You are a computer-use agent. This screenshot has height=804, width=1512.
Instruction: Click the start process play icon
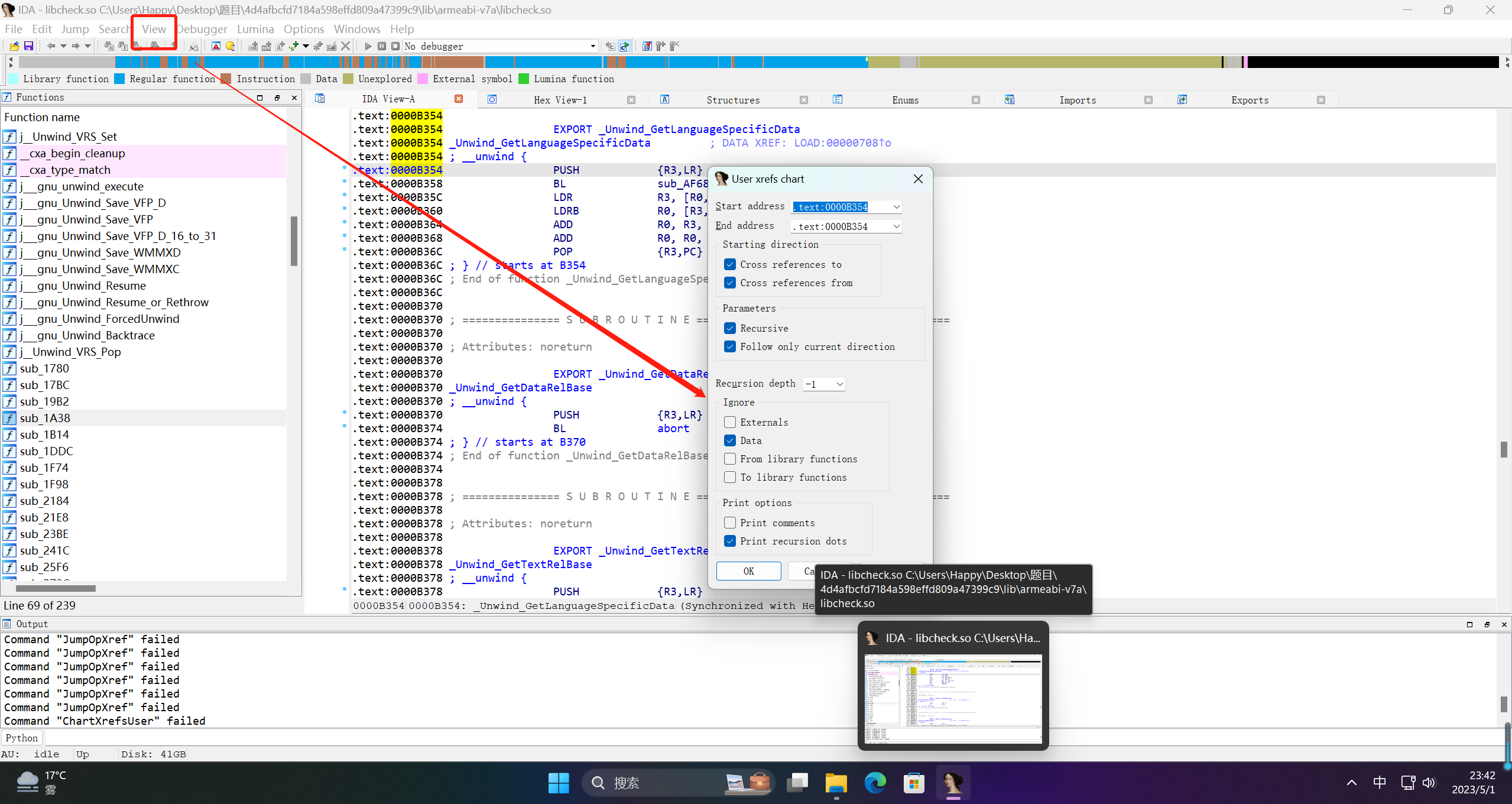[x=368, y=46]
